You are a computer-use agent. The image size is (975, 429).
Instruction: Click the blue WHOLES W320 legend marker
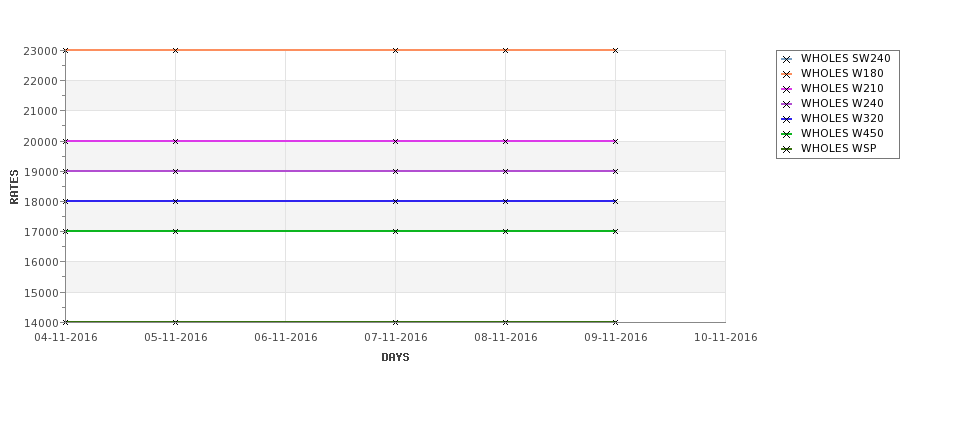[787, 119]
